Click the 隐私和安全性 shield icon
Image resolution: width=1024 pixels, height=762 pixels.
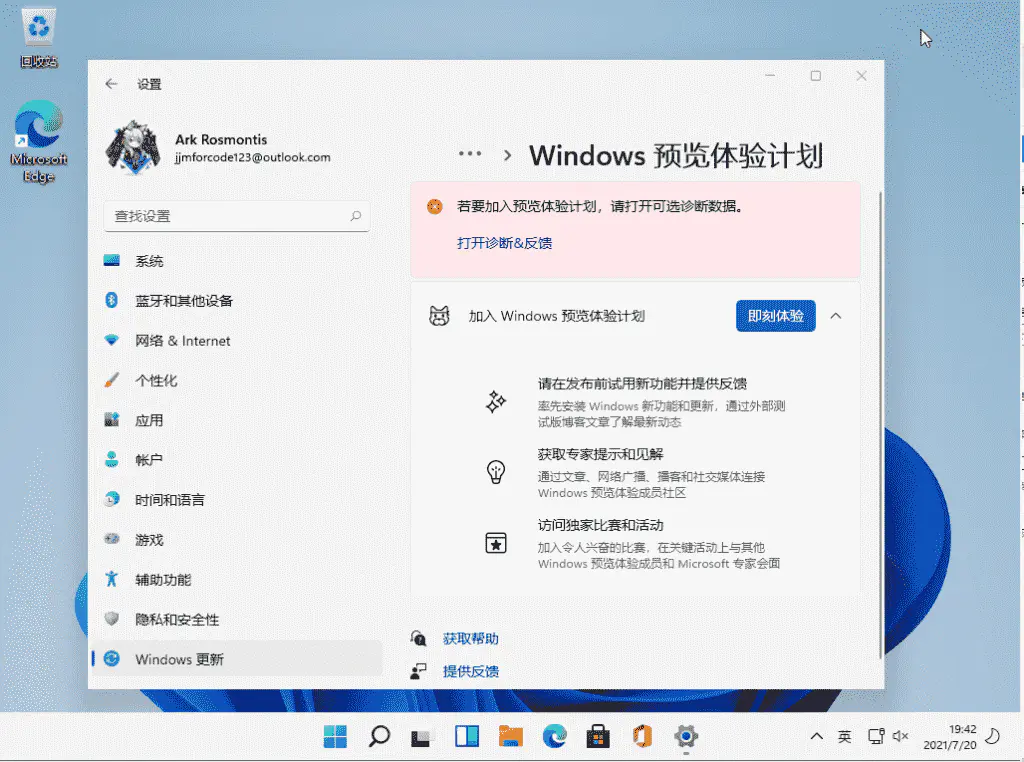click(x=112, y=619)
